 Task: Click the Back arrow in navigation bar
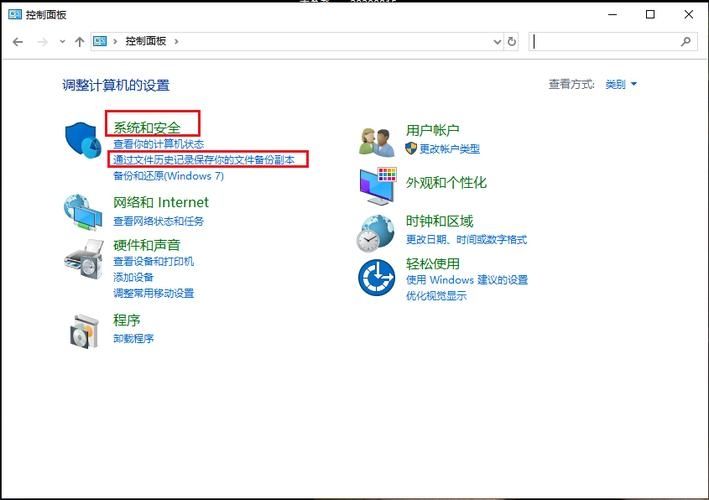tap(18, 42)
